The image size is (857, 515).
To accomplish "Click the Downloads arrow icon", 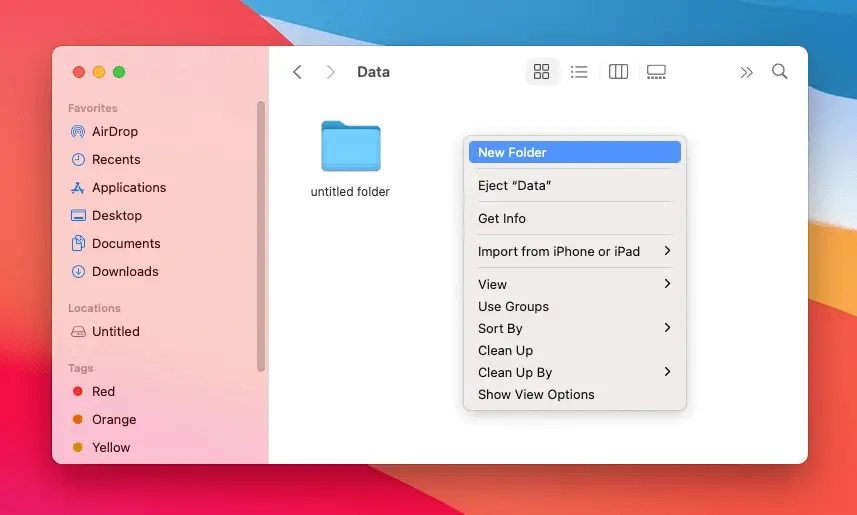I will (x=78, y=271).
